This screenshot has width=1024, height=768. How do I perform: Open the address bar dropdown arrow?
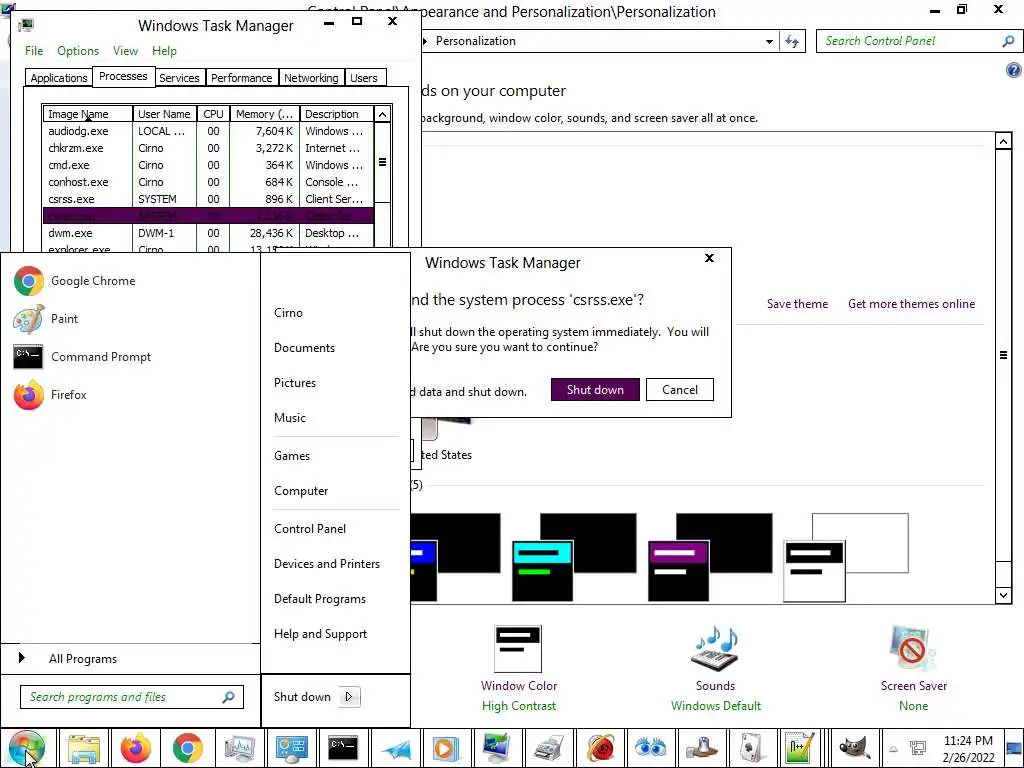pos(769,42)
